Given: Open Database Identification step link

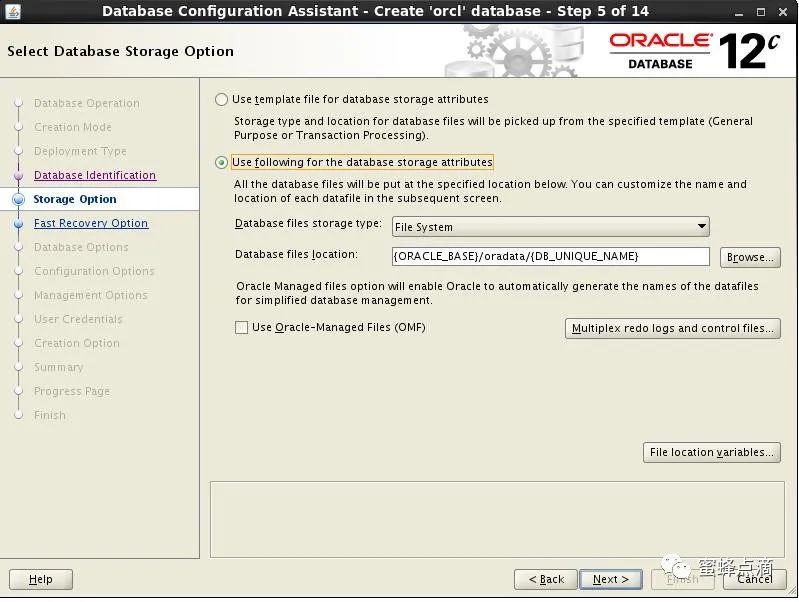Looking at the screenshot, I should coord(95,175).
